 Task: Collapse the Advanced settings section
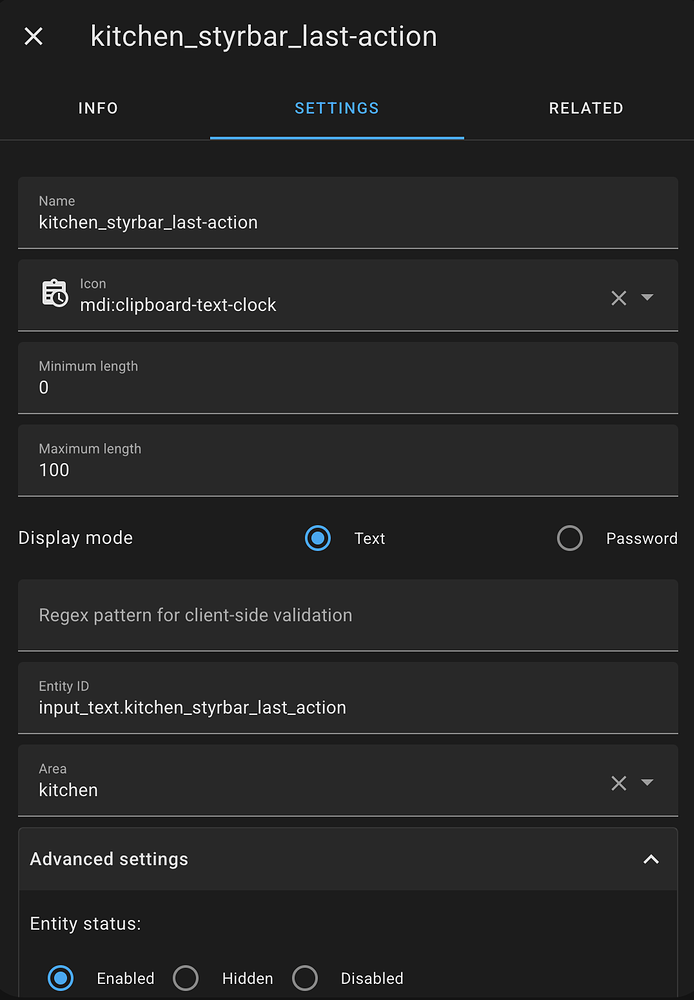click(651, 859)
